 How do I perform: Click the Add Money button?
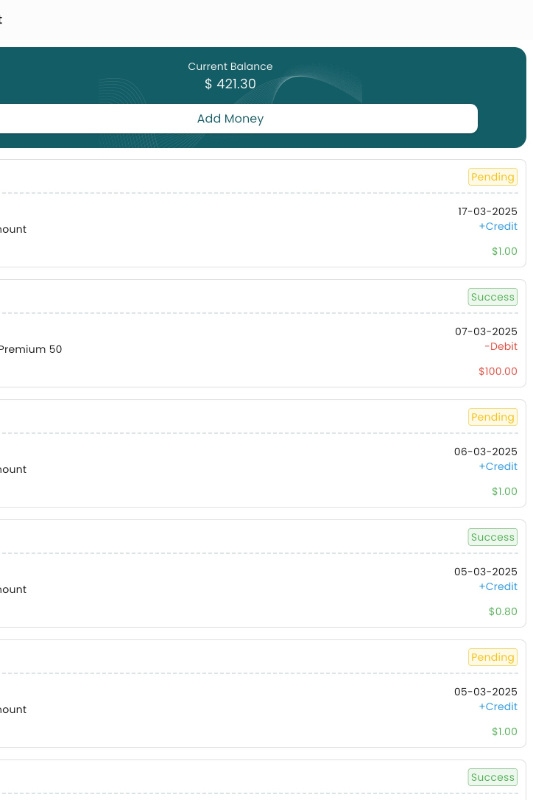[230, 118]
